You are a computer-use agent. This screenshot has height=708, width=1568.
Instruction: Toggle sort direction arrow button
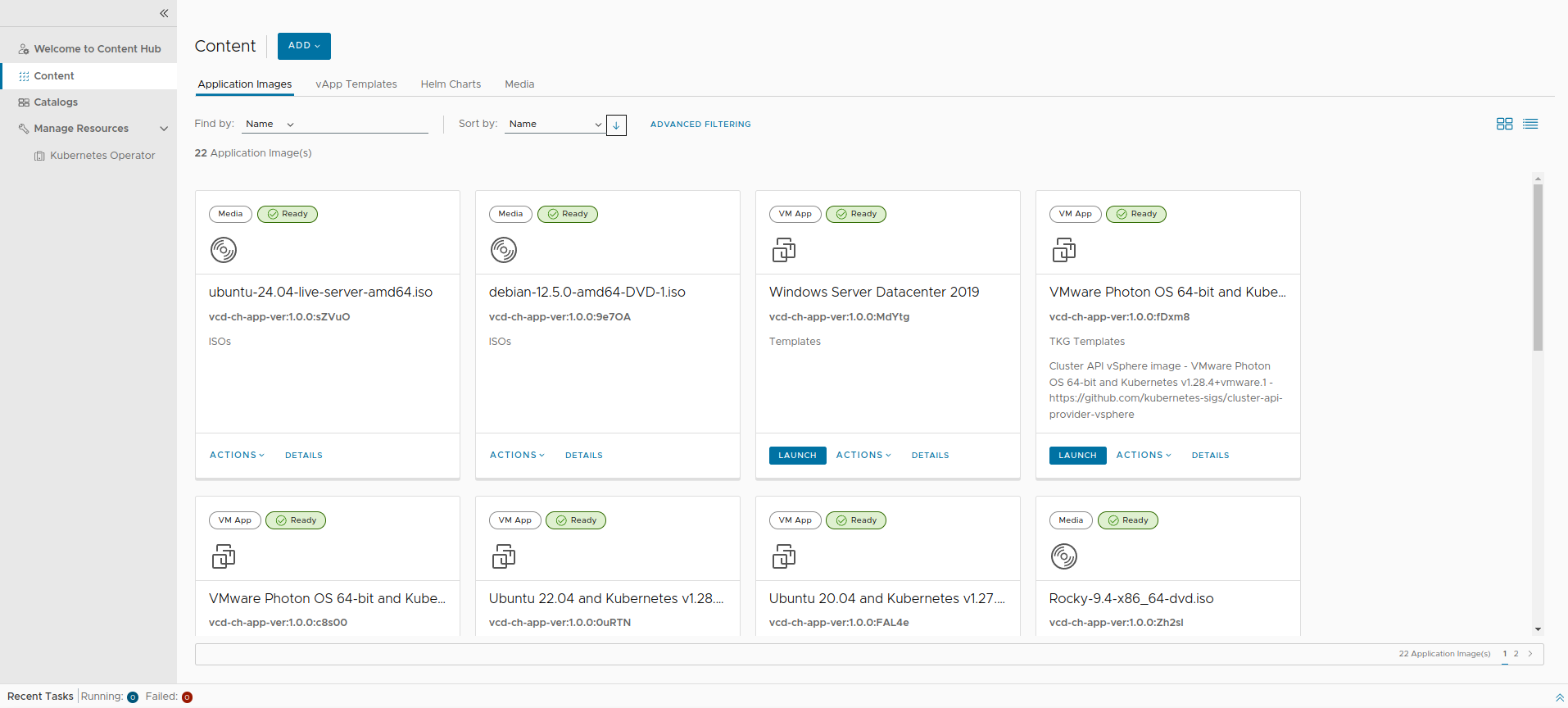click(616, 125)
